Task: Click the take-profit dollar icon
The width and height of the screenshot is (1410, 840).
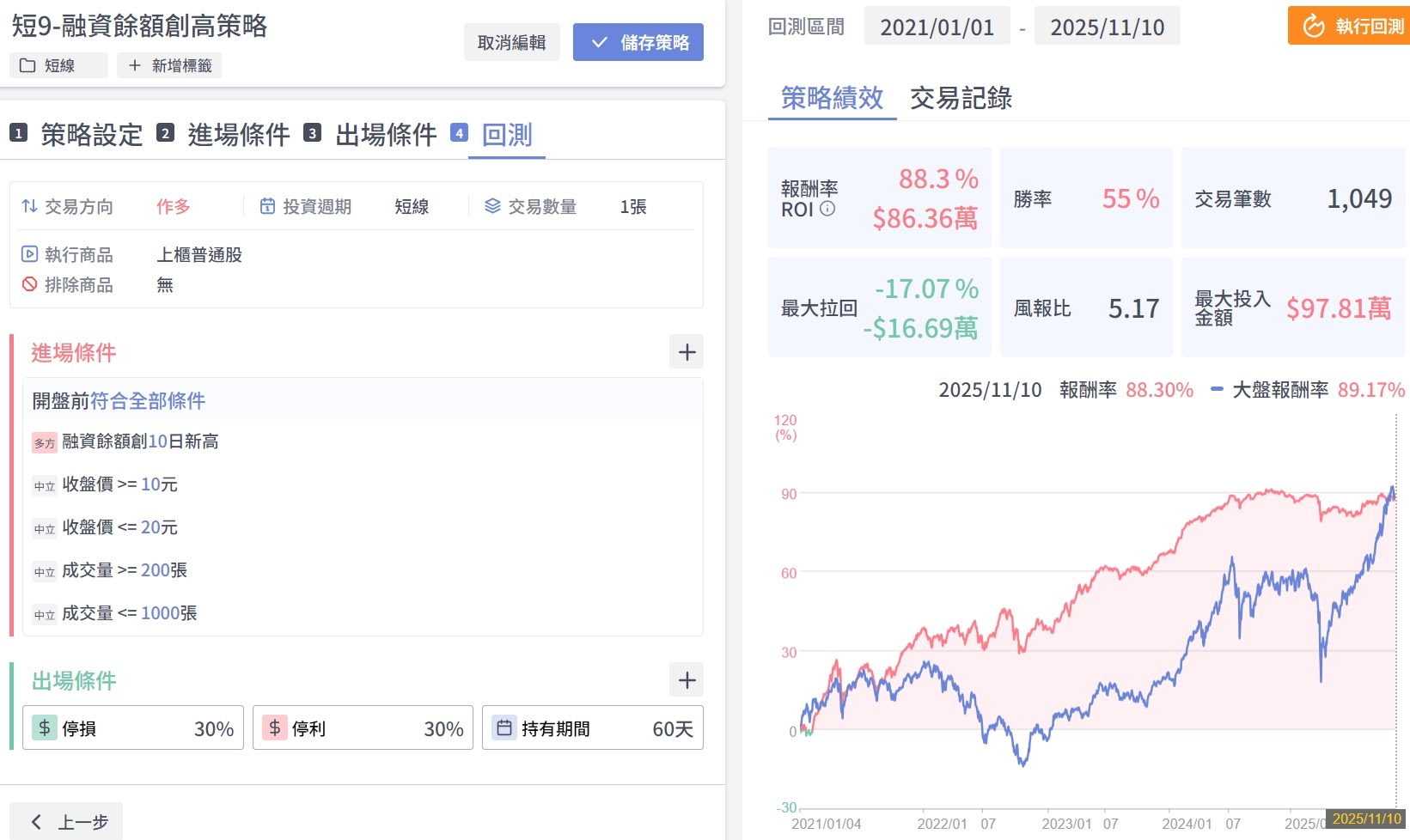Action: 275,728
